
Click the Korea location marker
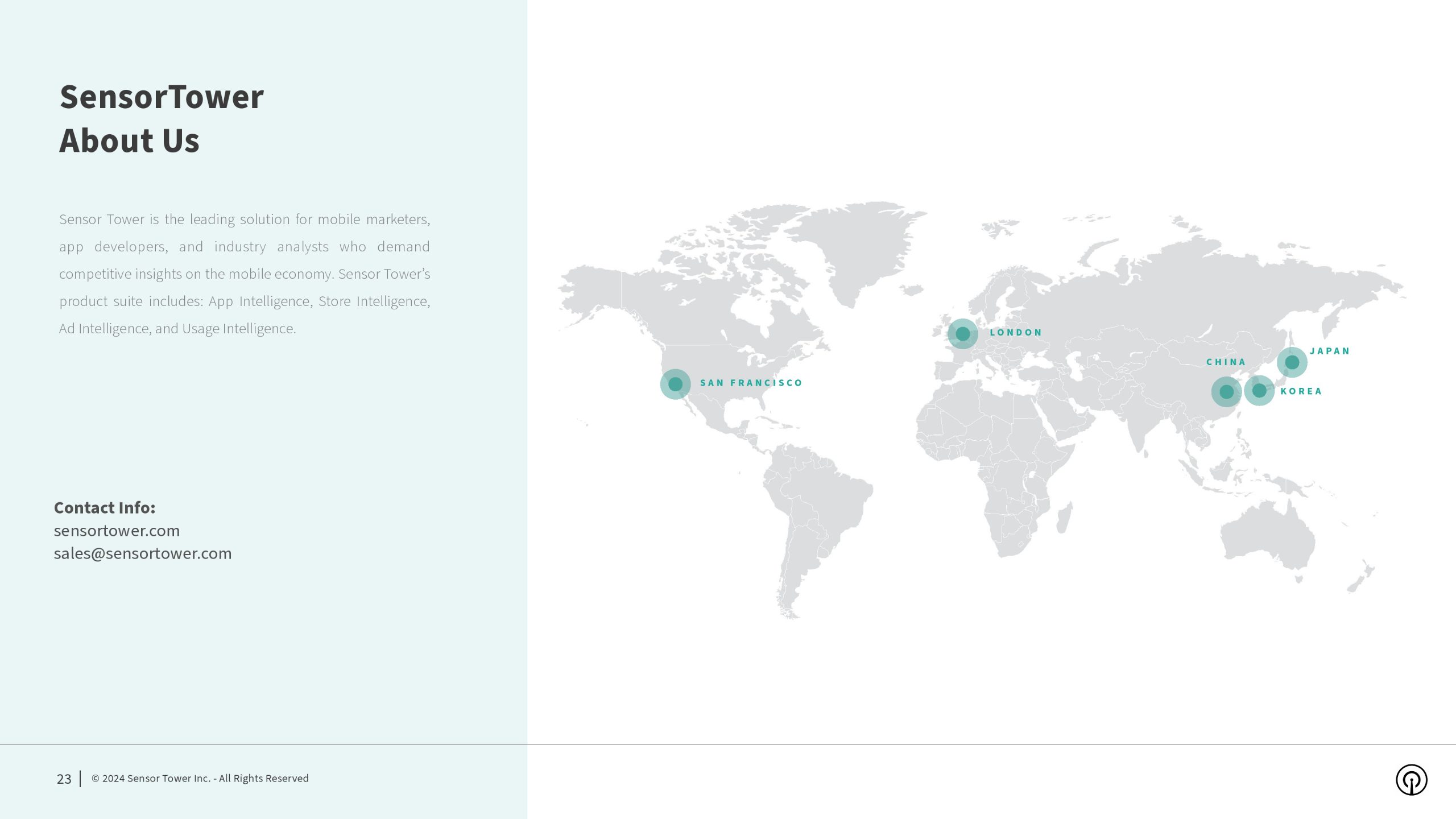point(1259,391)
